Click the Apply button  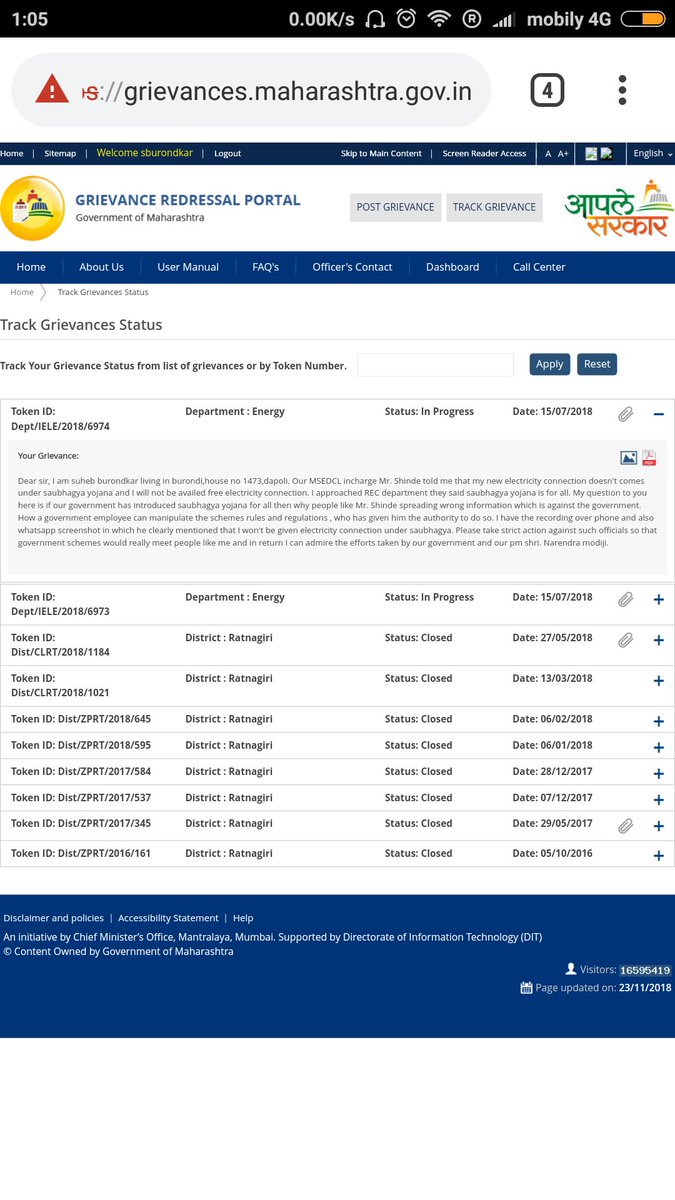click(x=550, y=364)
